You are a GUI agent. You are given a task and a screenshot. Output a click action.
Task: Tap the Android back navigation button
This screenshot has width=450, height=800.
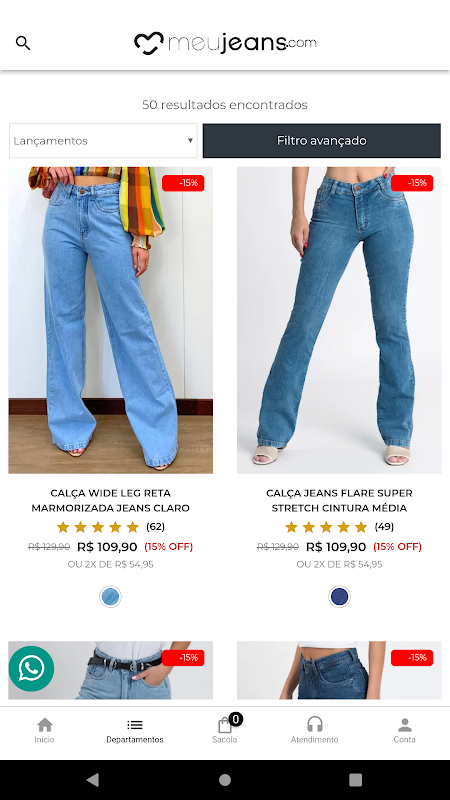pyautogui.click(x=93, y=779)
